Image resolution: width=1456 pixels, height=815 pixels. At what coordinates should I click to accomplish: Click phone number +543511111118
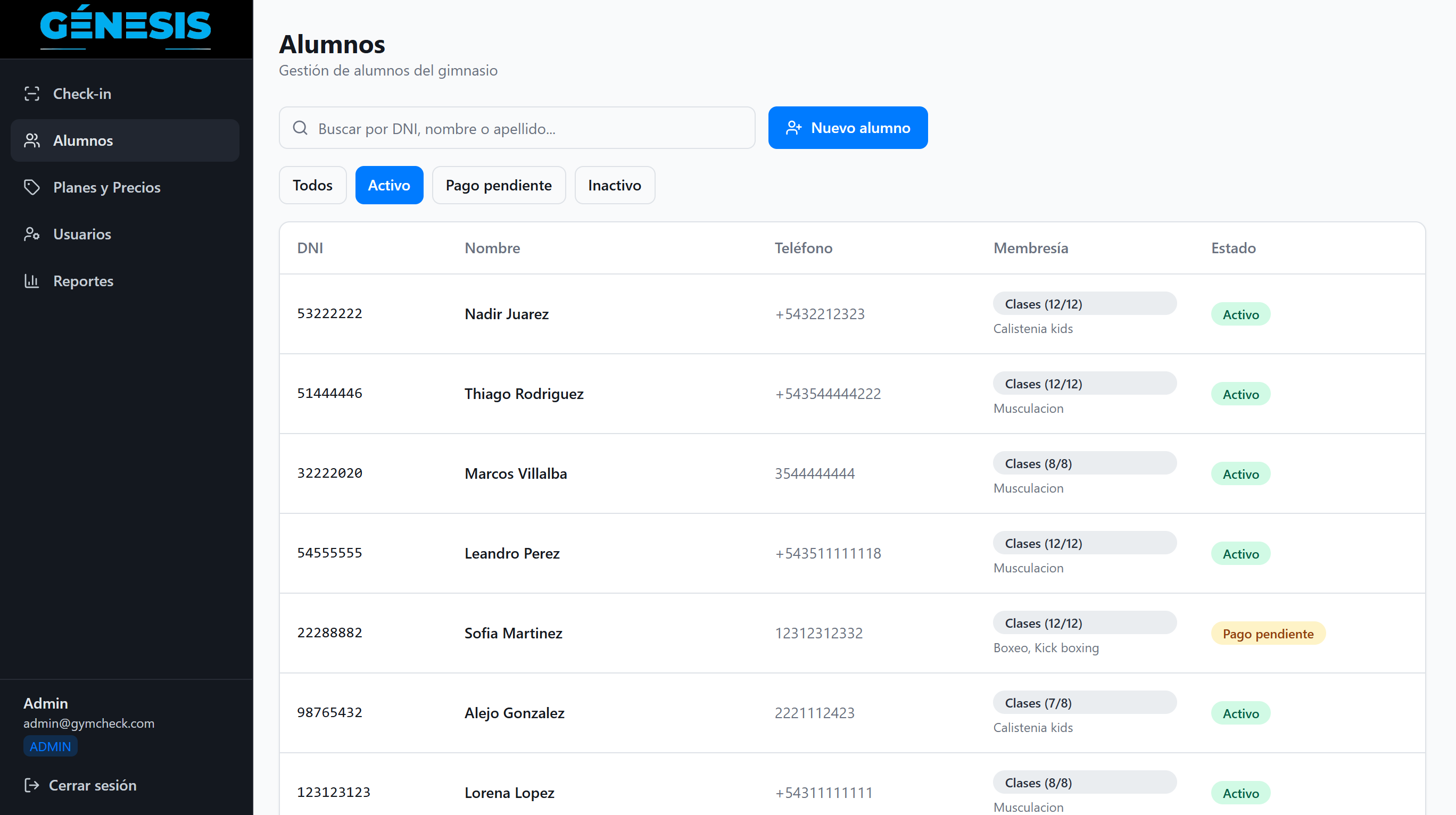click(x=828, y=553)
